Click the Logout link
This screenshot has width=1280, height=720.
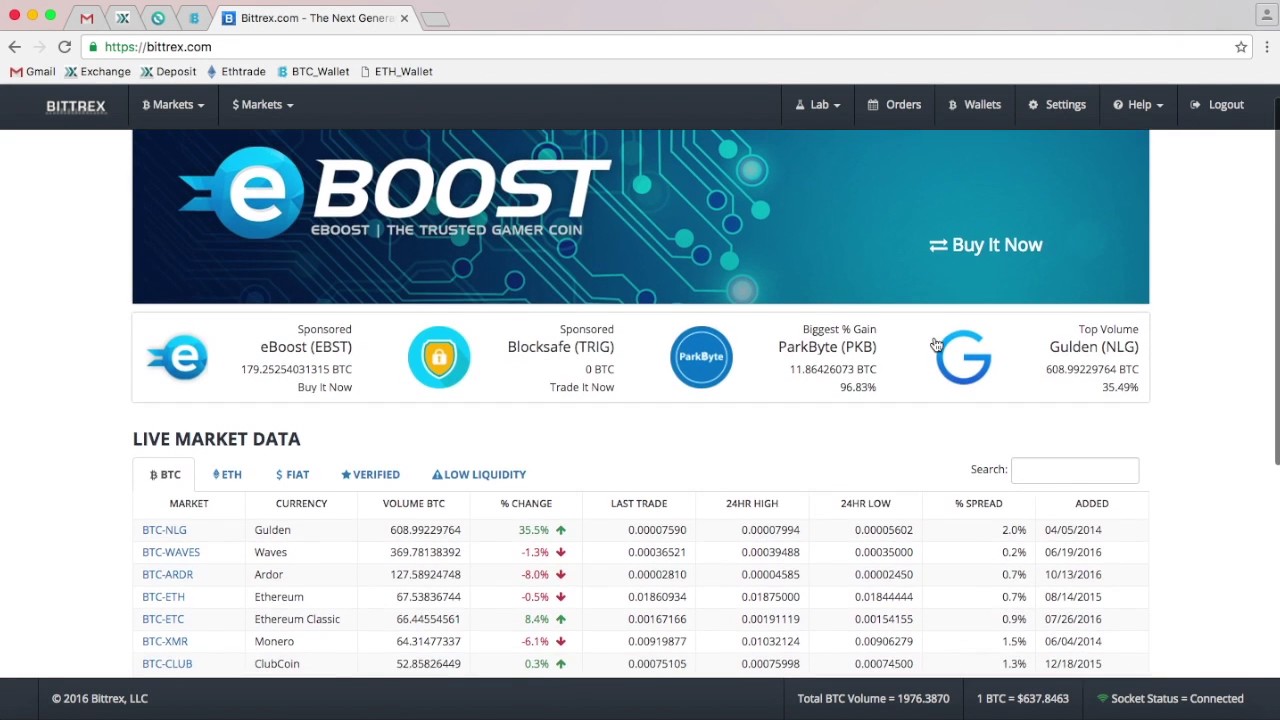pyautogui.click(x=1217, y=105)
